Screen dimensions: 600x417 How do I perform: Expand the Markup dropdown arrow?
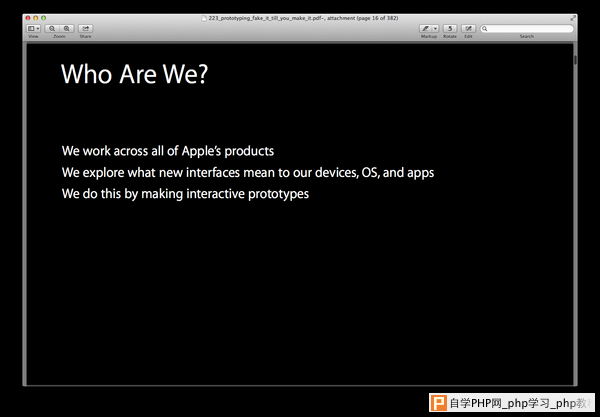pyautogui.click(x=435, y=29)
